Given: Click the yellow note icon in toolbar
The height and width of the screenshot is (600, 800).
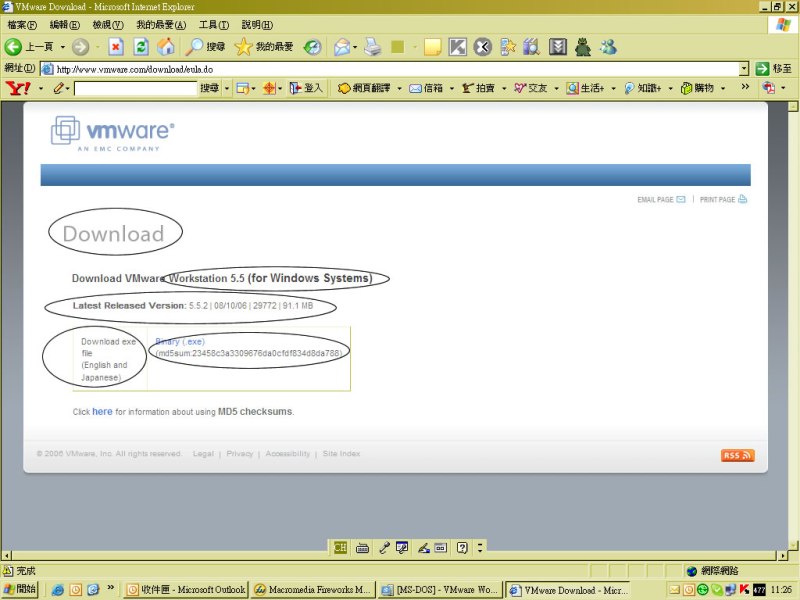Looking at the screenshot, I should point(433,47).
